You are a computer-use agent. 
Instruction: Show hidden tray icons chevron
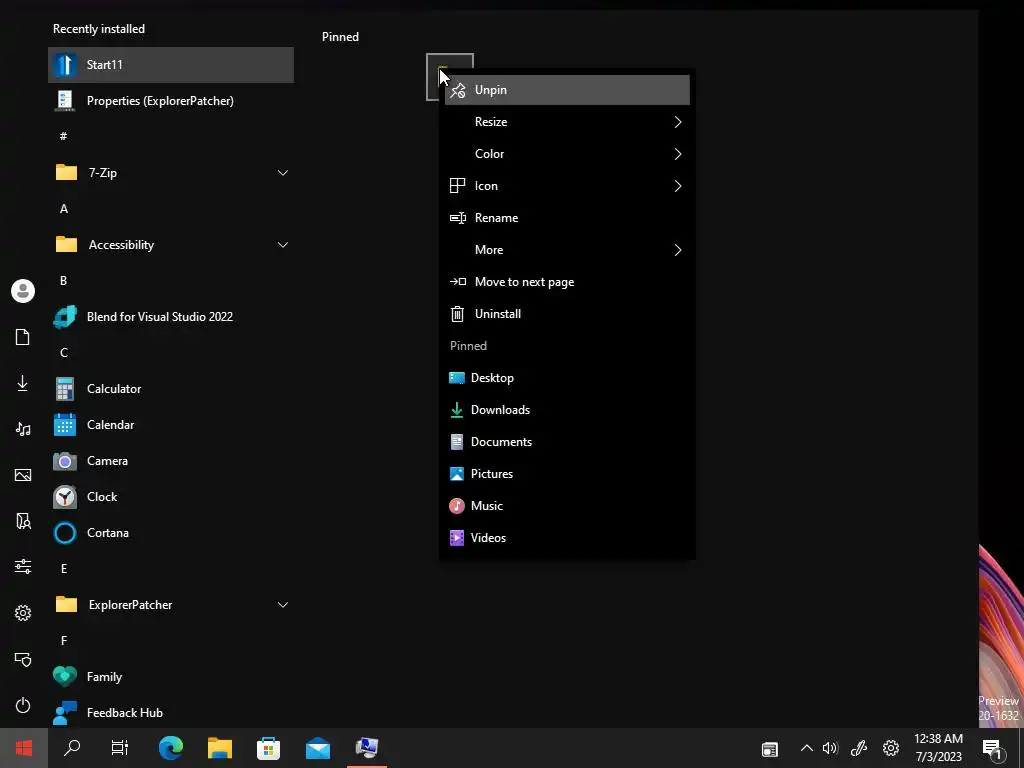pos(807,748)
